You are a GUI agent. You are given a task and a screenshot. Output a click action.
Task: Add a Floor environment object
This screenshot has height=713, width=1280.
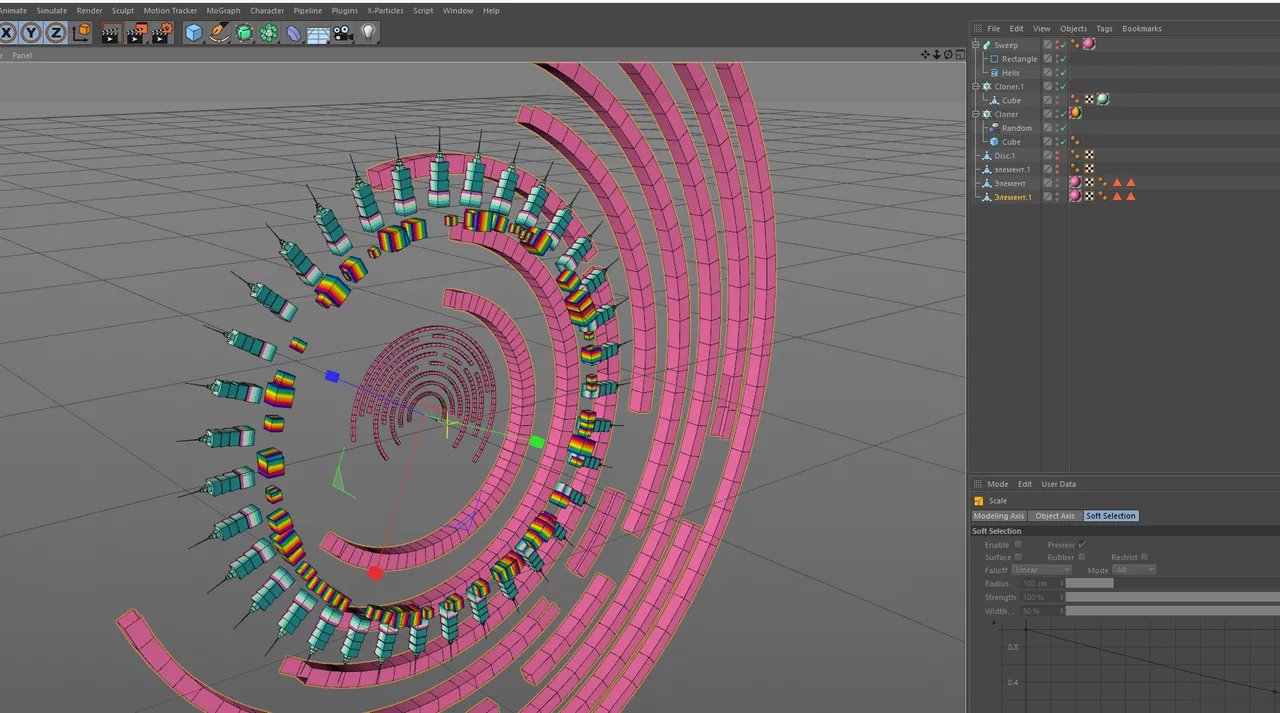(x=319, y=34)
